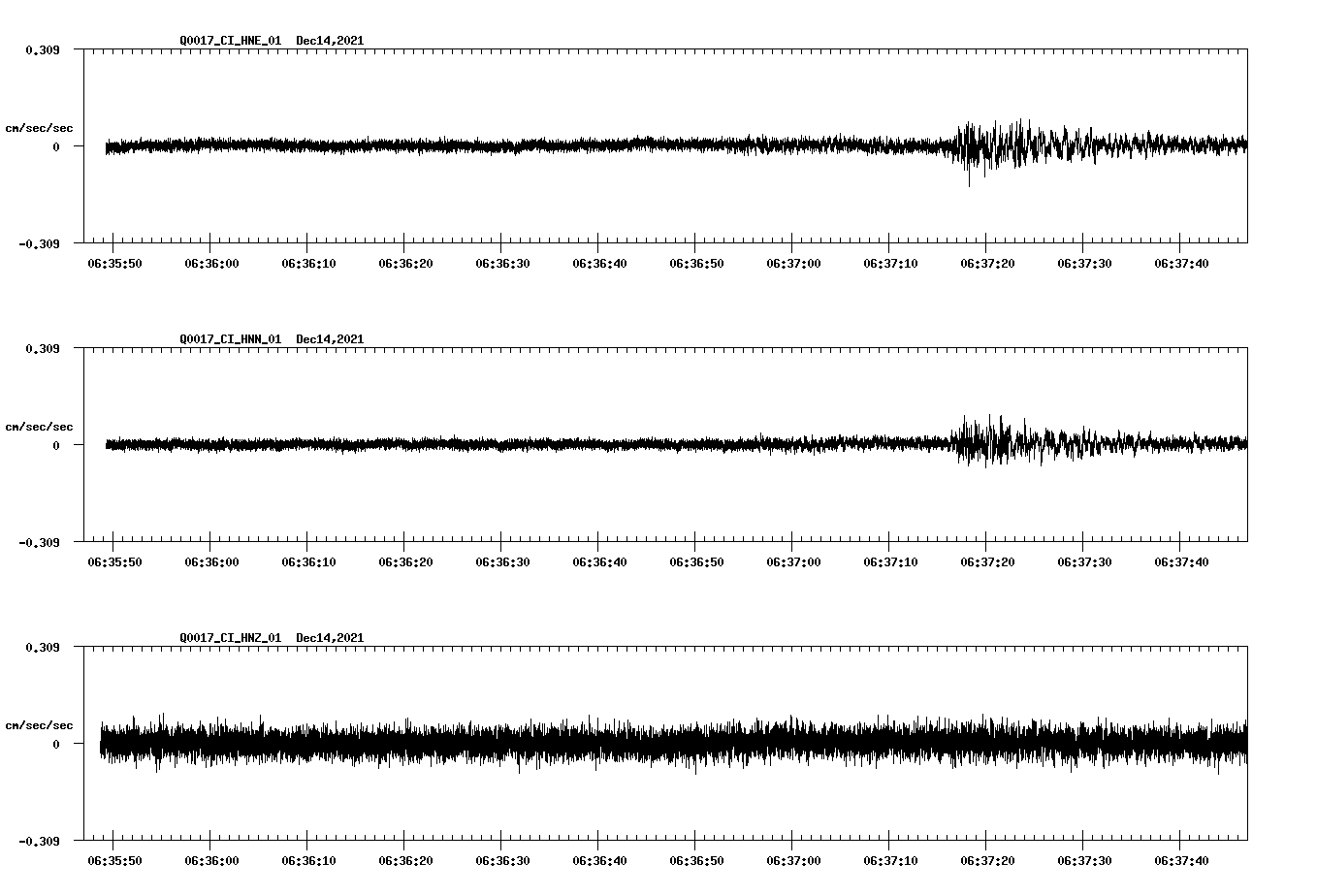Image resolution: width=1317 pixels, height=896 pixels.
Task: Click the 06:36:10 time label under HNN plot
Action: [308, 562]
